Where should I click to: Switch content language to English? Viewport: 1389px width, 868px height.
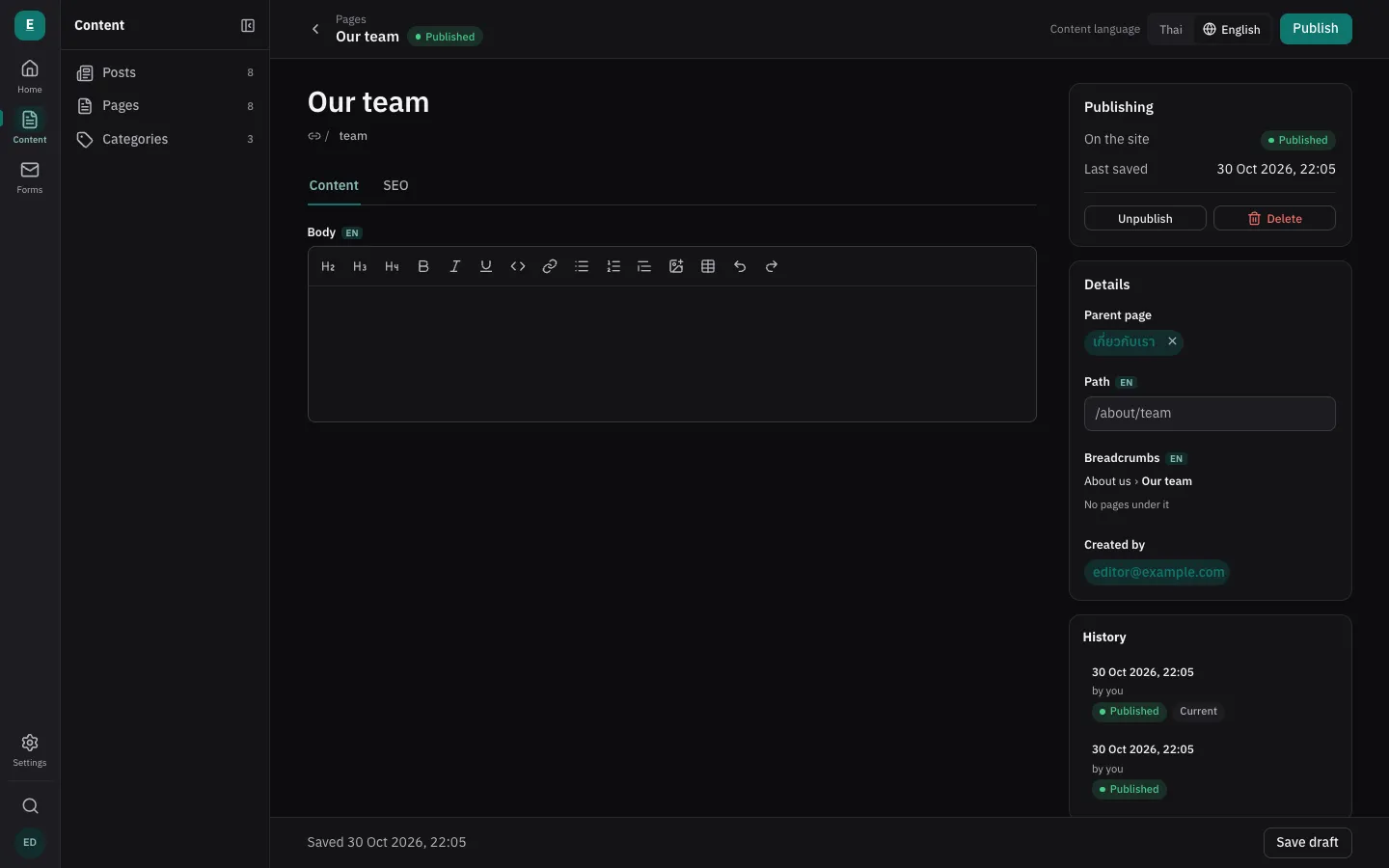1232,29
